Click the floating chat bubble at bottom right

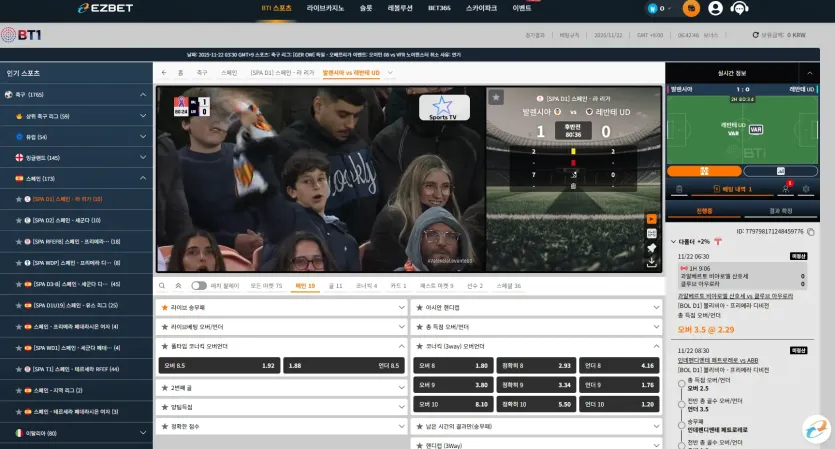tap(816, 429)
